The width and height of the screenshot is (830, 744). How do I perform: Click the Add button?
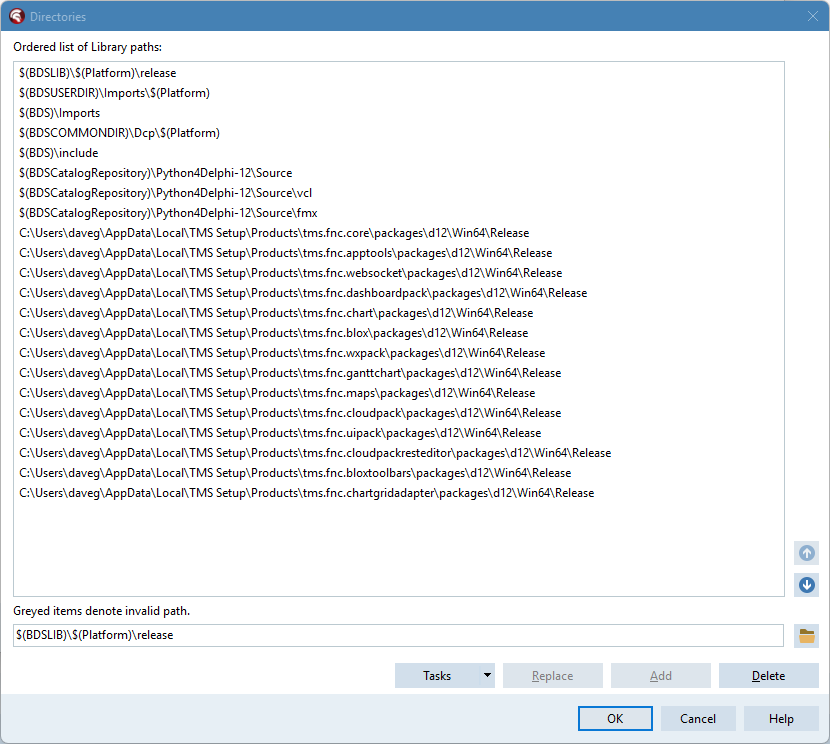pyautogui.click(x=661, y=676)
